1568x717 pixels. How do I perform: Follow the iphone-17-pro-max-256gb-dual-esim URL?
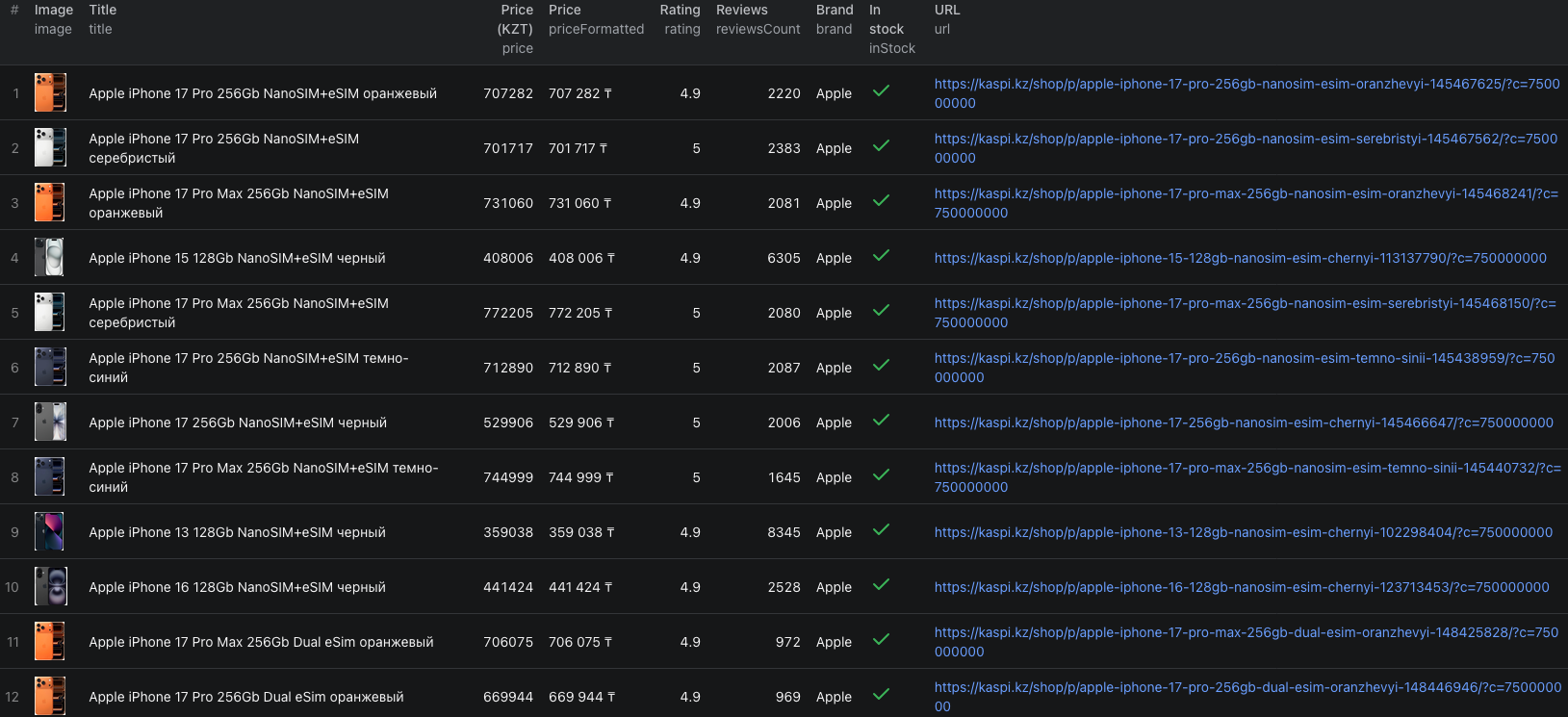1247,642
